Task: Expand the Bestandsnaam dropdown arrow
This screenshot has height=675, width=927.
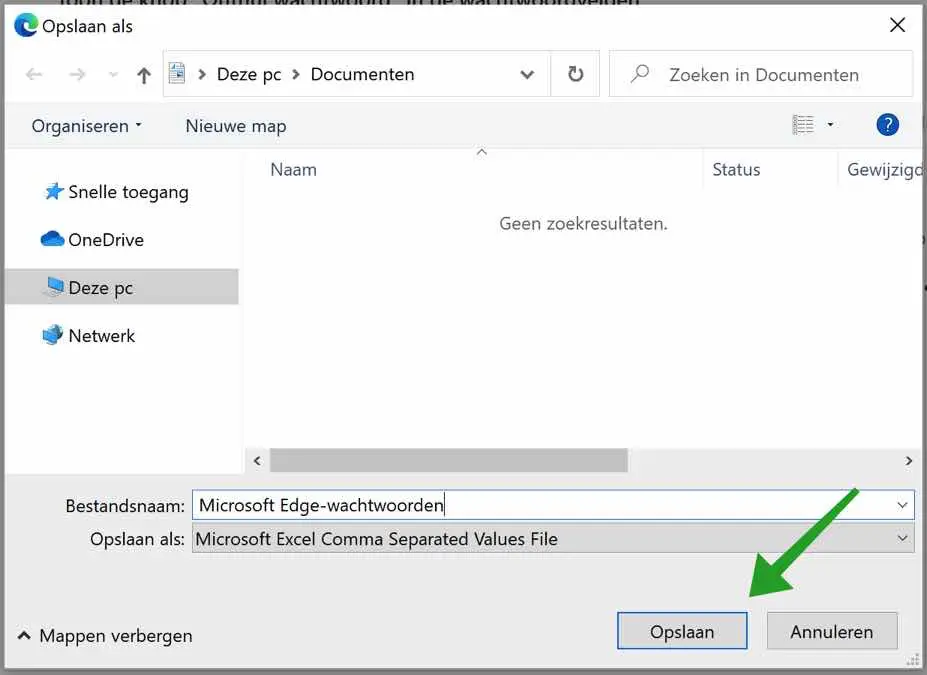Action: (x=902, y=505)
